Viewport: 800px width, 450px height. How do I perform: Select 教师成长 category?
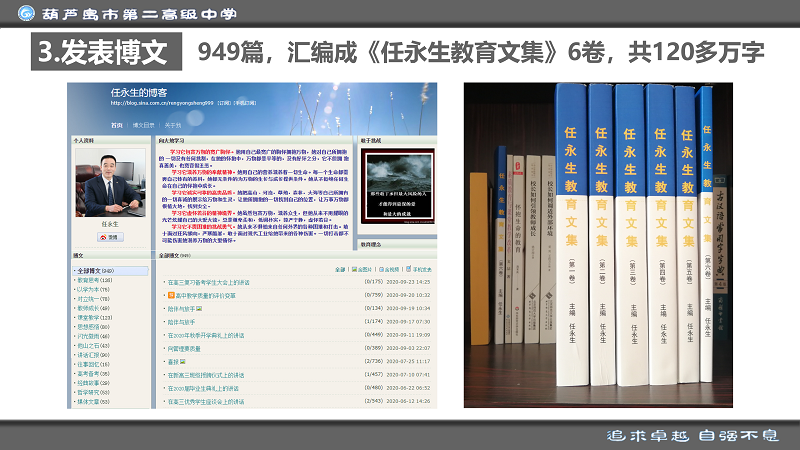tap(93, 308)
